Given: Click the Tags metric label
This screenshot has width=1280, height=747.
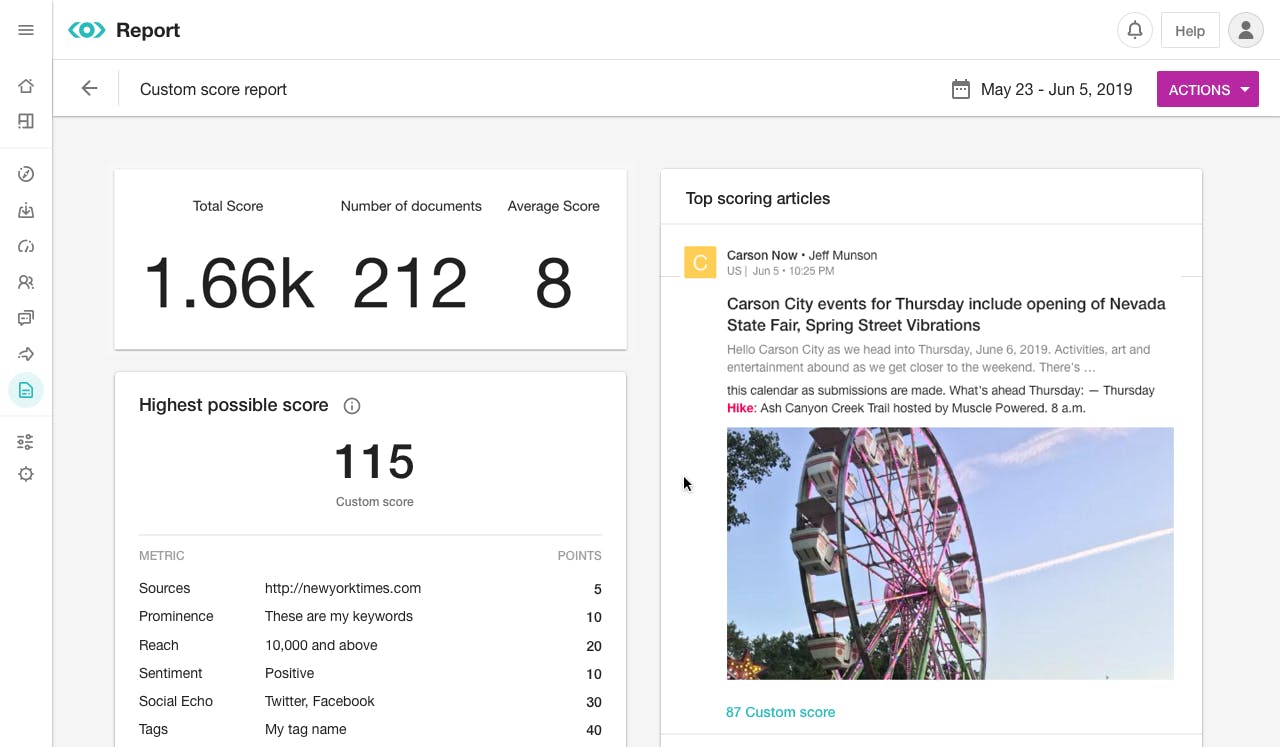Looking at the screenshot, I should [153, 729].
